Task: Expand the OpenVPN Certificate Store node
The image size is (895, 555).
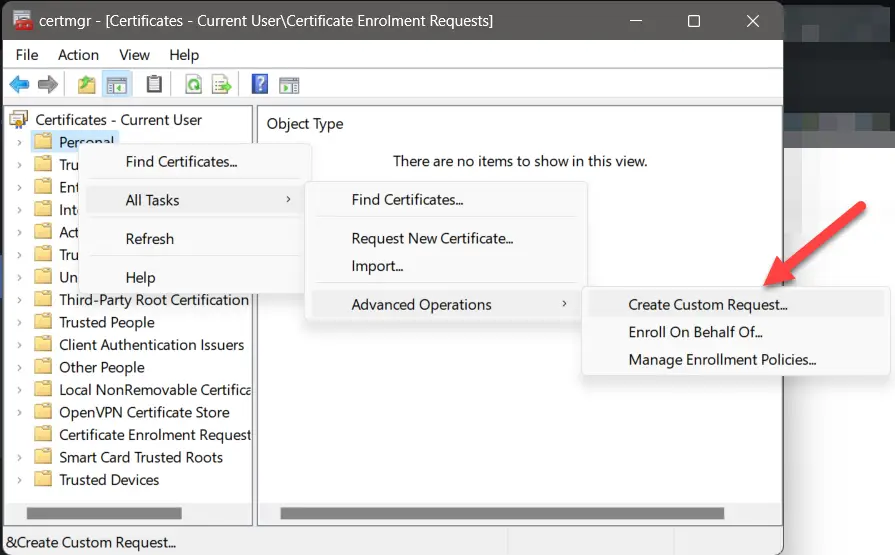Action: [19, 413]
